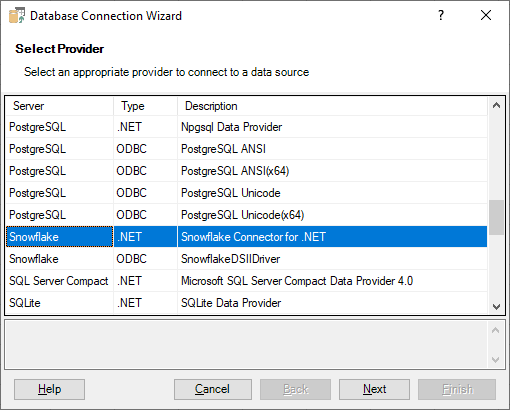
Task: Select the PostgreSQL ANSI(x64) ODBC row
Action: point(247,171)
